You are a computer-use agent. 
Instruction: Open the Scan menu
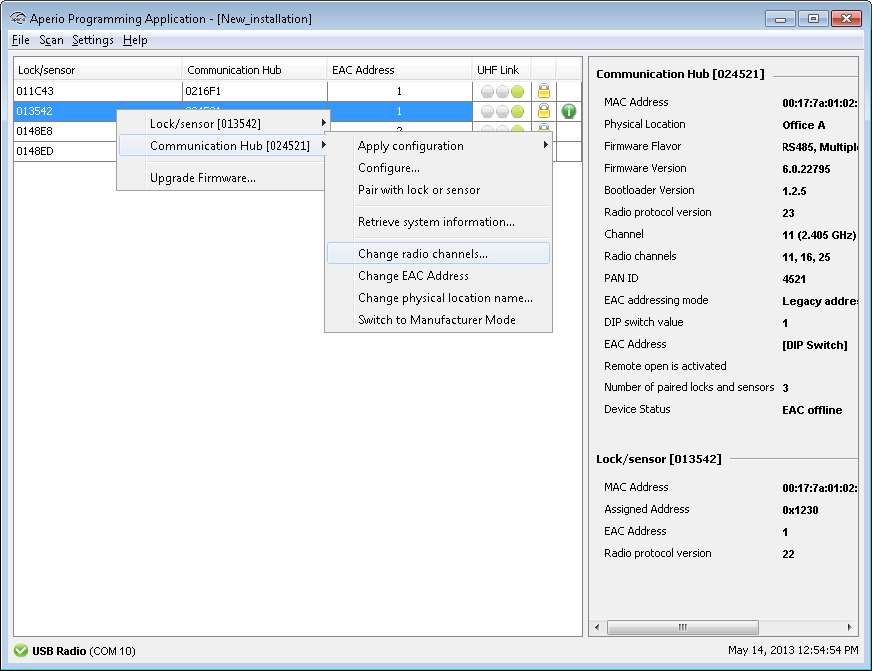coord(51,40)
